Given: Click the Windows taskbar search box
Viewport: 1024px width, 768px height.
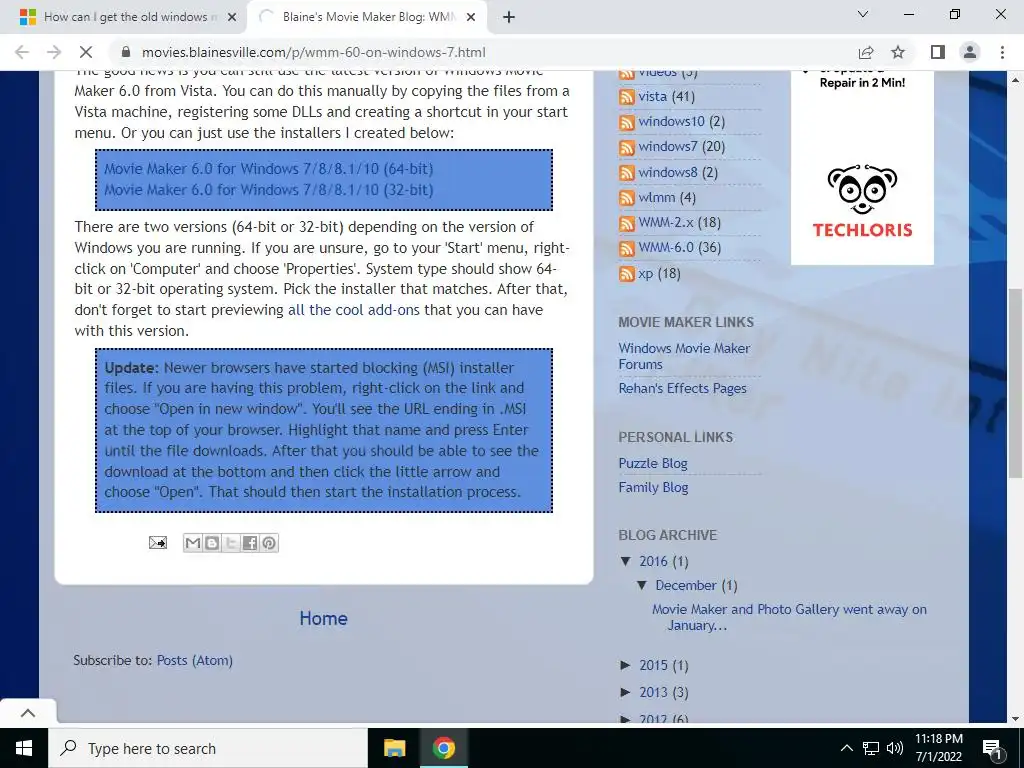Looking at the screenshot, I should click(x=208, y=748).
